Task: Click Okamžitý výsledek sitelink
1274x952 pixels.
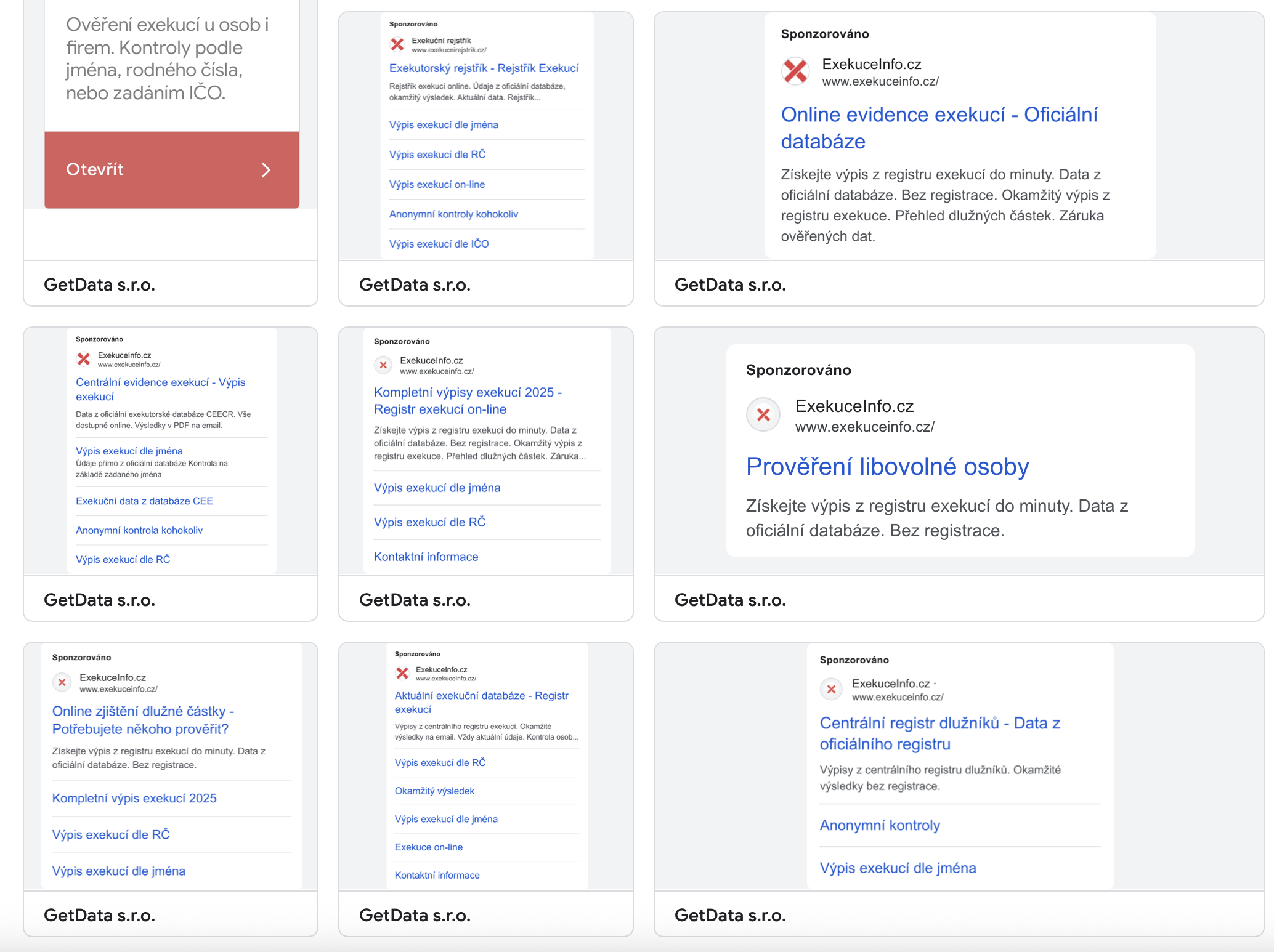Action: coord(434,791)
